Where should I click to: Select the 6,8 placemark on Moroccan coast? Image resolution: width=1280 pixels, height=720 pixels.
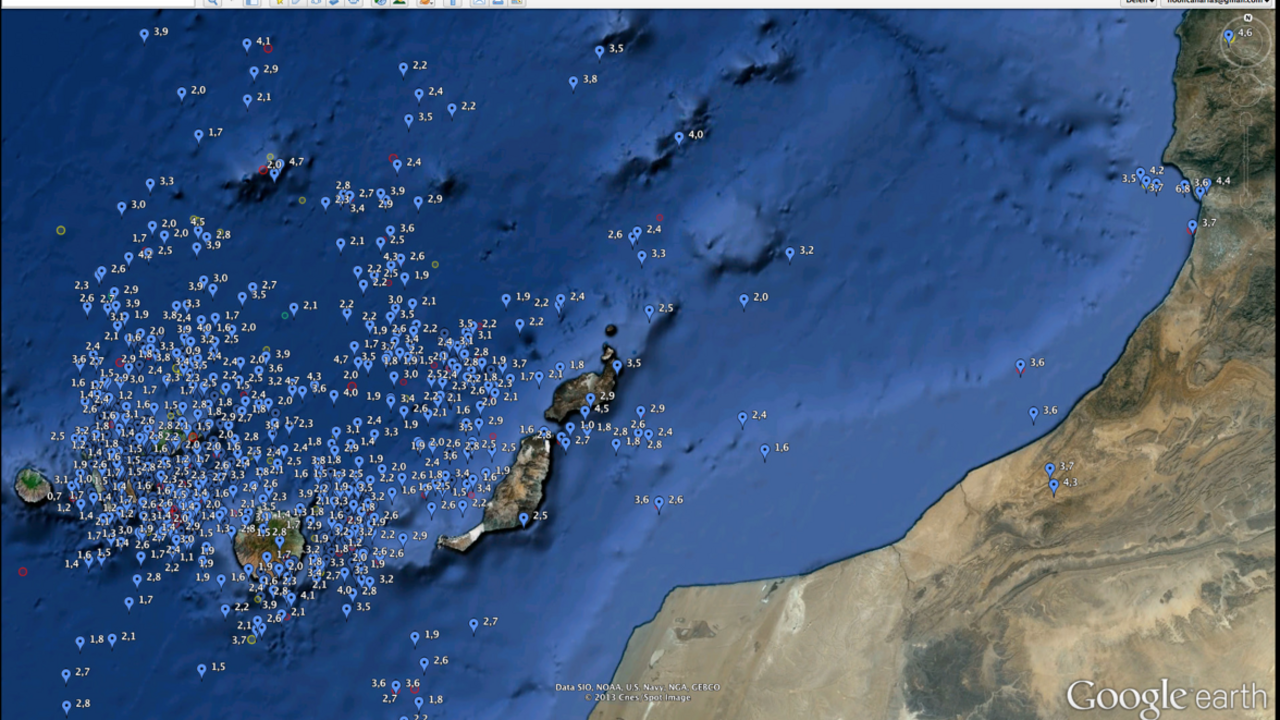click(x=1184, y=186)
